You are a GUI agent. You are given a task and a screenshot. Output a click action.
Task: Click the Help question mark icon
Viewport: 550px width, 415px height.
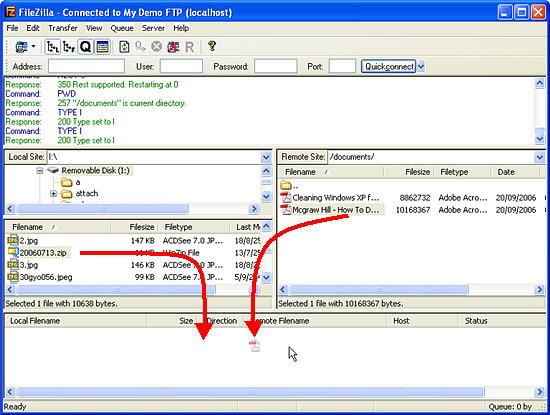(212, 46)
